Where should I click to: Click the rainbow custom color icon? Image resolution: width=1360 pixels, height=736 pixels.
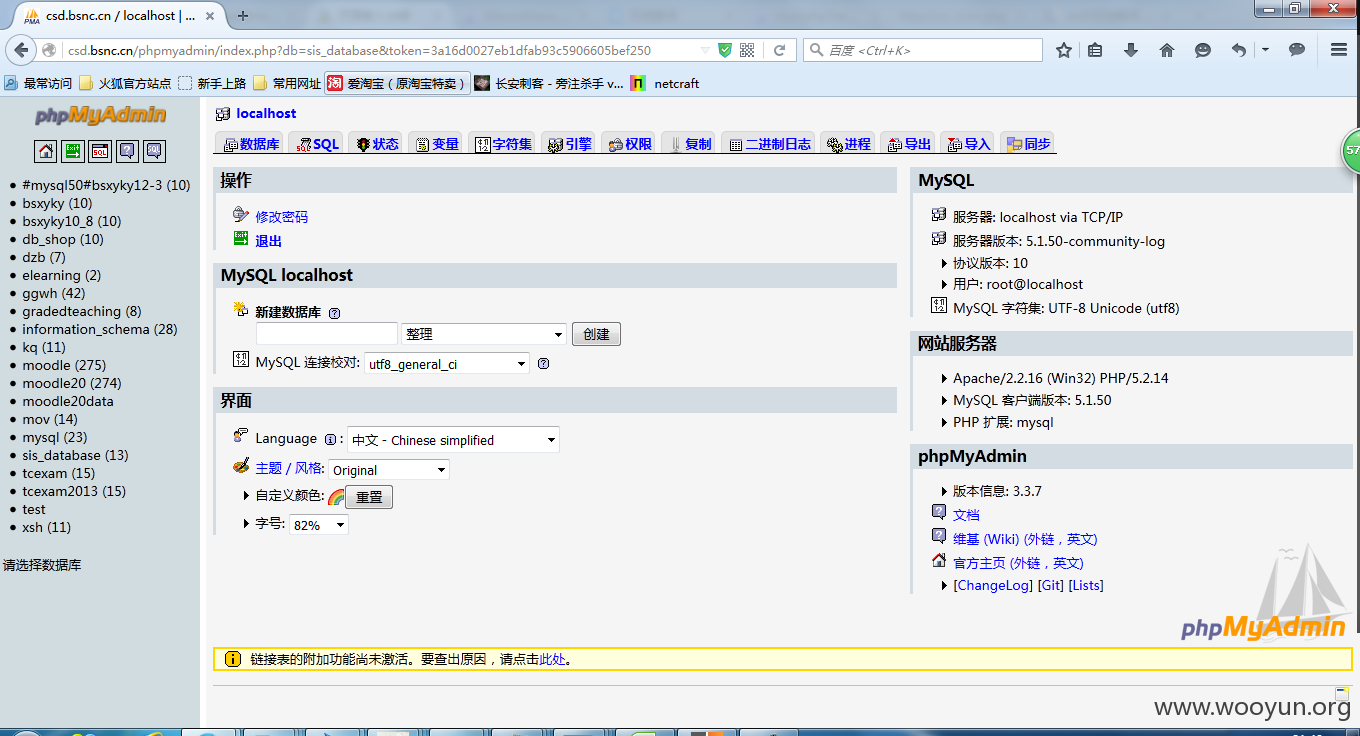[x=336, y=497]
